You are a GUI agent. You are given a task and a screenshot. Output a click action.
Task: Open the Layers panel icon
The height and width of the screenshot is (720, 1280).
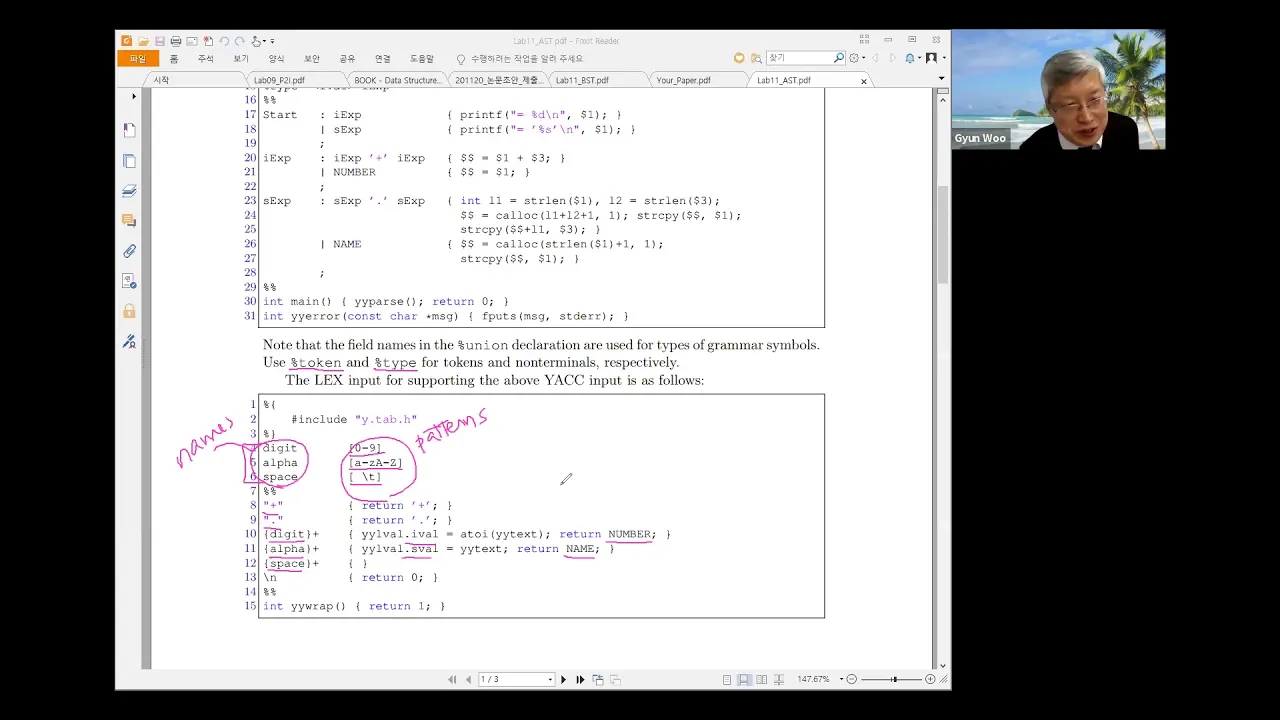tap(129, 191)
